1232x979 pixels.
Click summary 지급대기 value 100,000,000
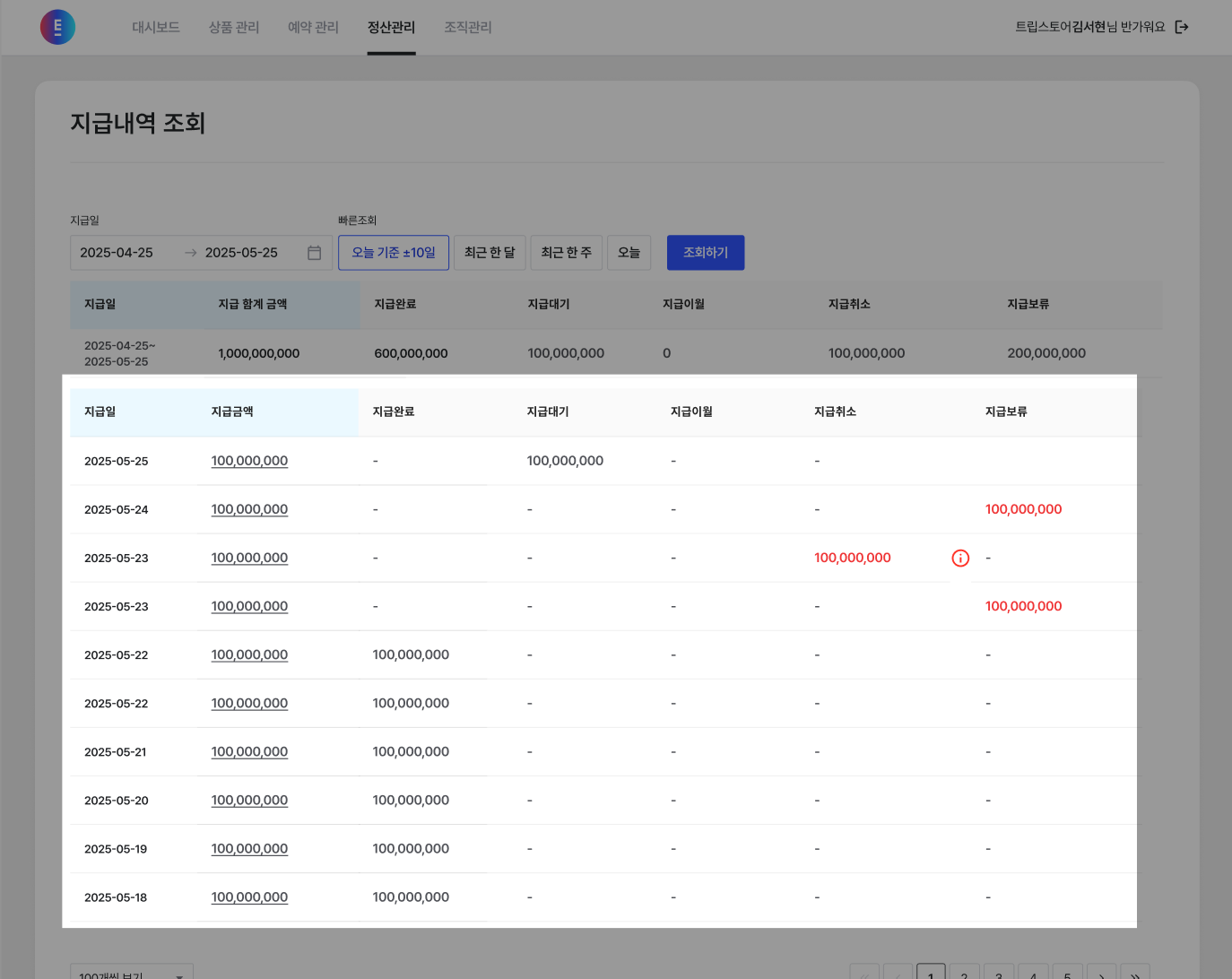[566, 353]
